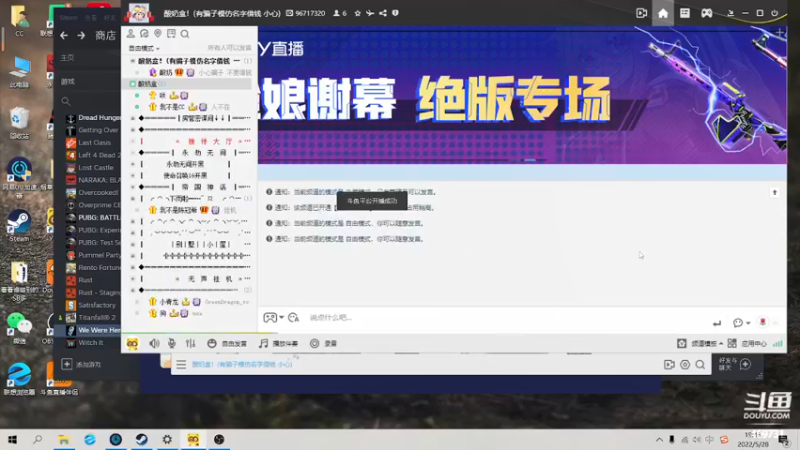
Task: Click the blue channel name link in lower strip
Action: [x=242, y=364]
